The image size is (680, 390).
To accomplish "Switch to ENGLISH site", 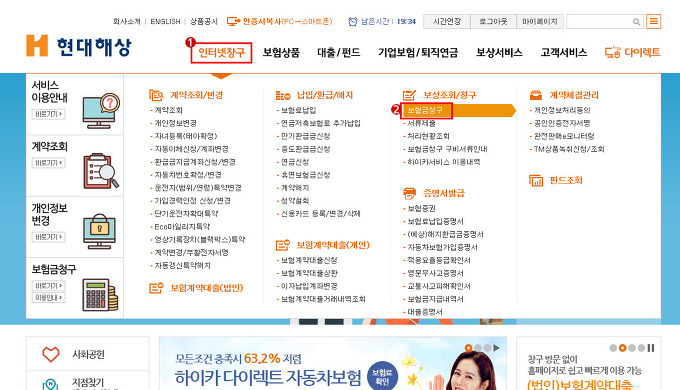I will coord(165,21).
